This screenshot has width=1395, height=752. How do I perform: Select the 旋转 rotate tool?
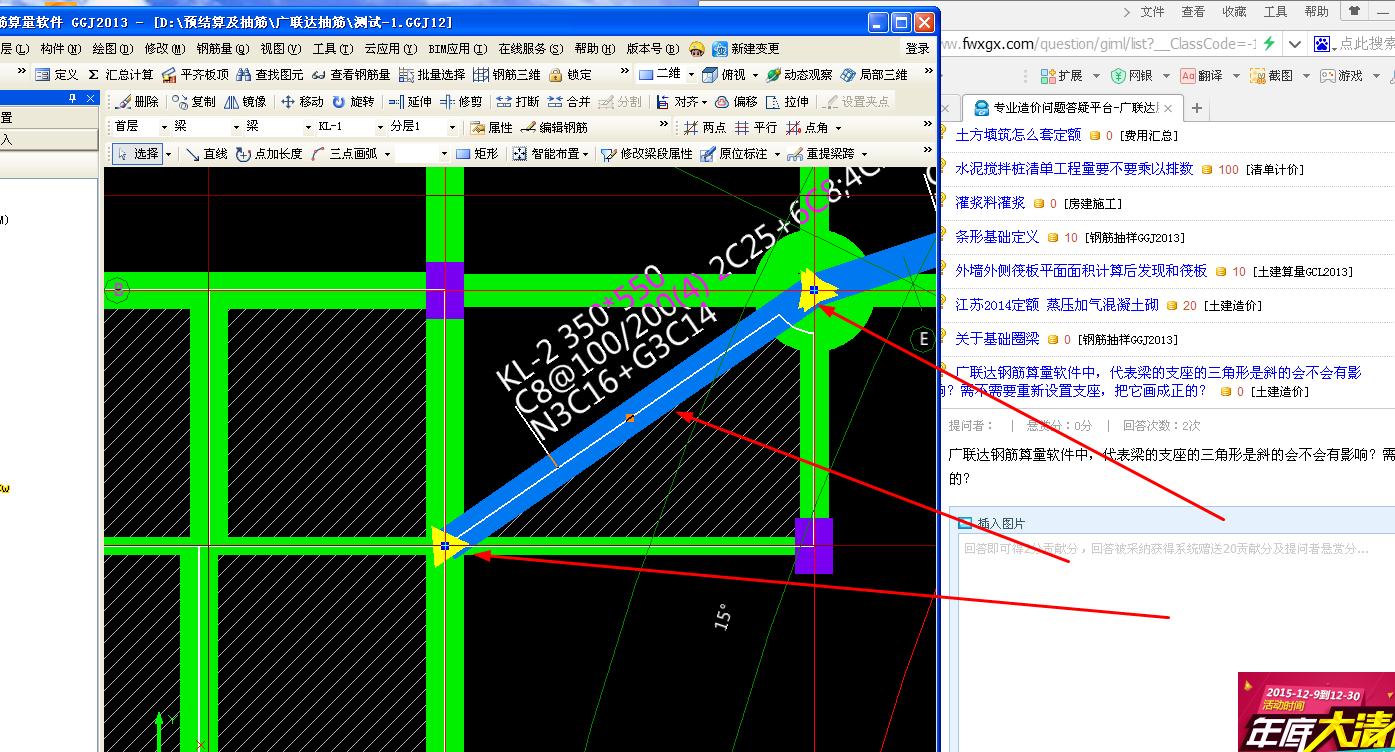(353, 102)
